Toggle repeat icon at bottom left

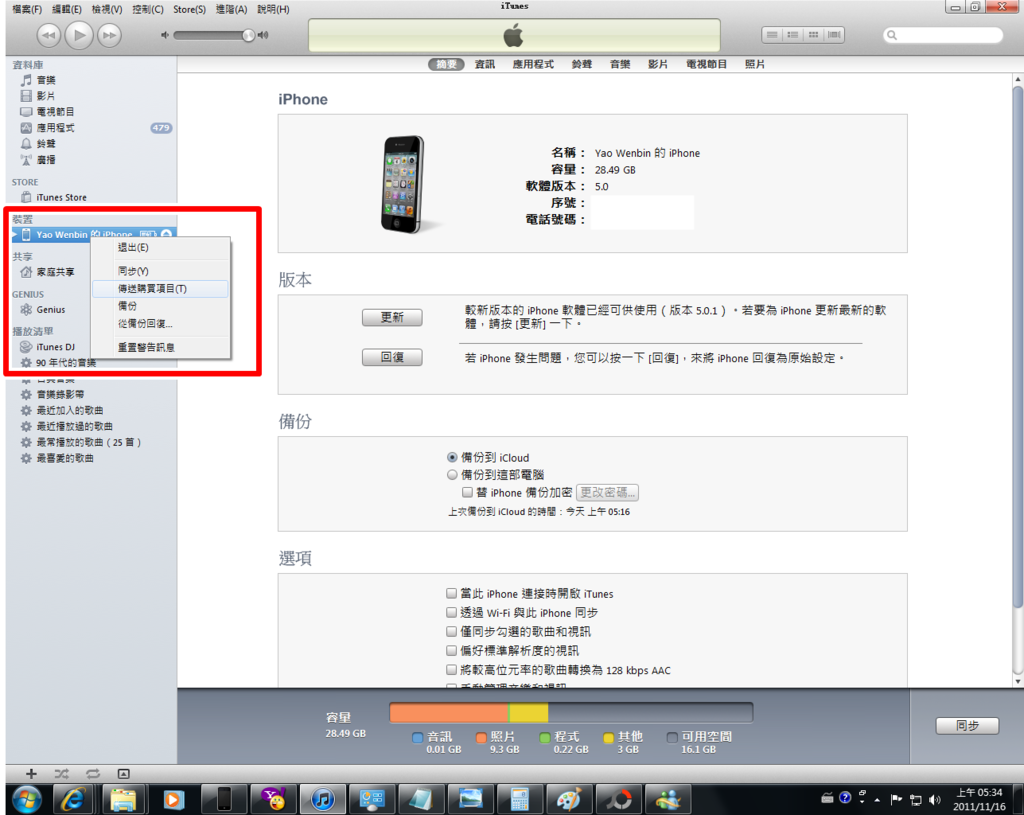(93, 774)
